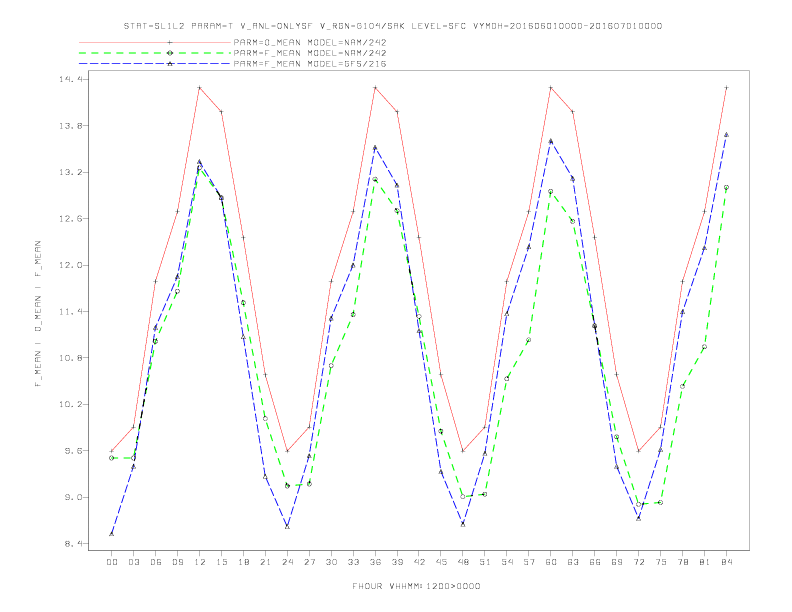Click blue triangle data point at hour 00
Image resolution: width=792 pixels, height=612 pixels.
112,534
